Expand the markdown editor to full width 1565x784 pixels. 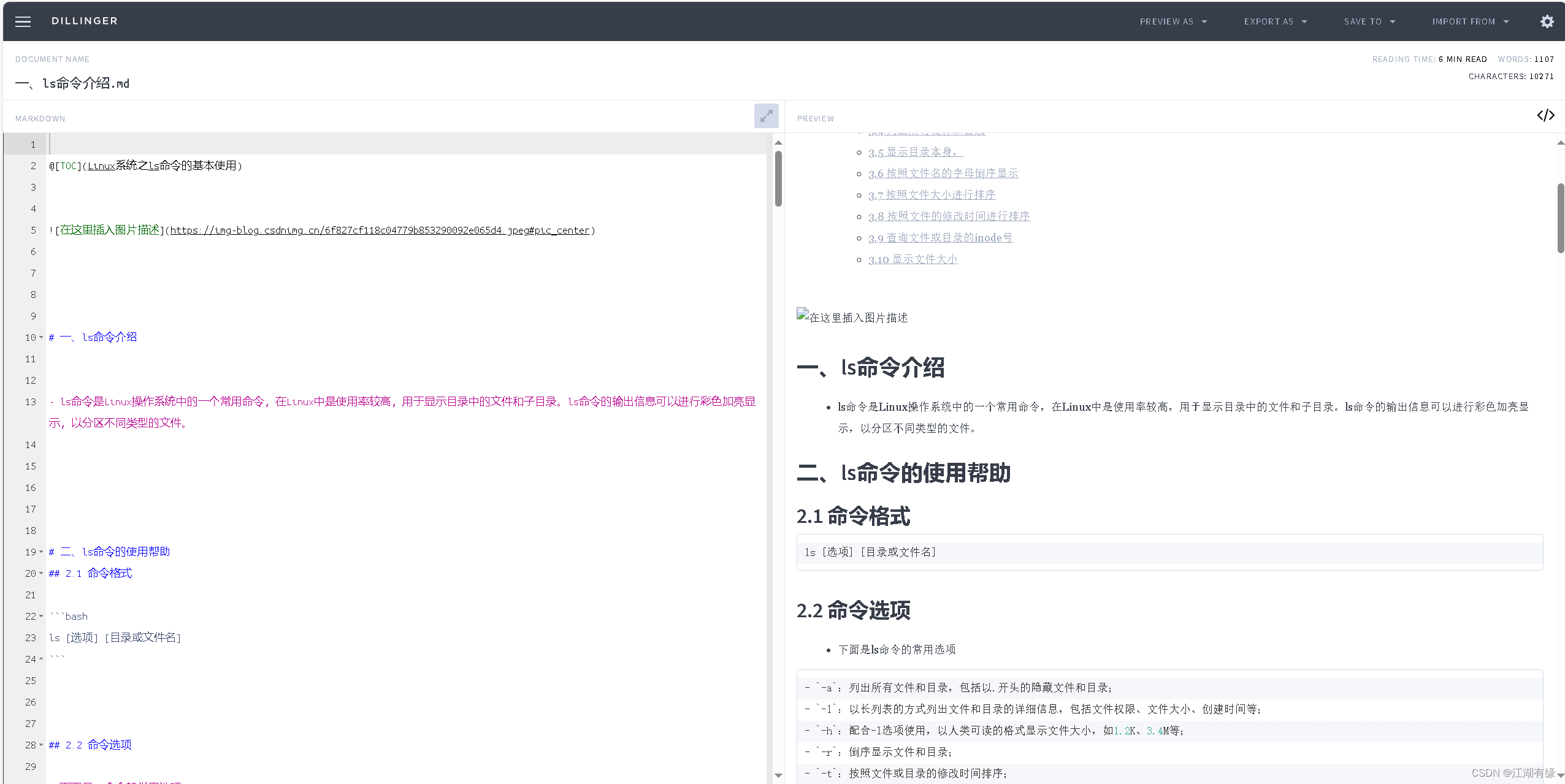pos(766,116)
